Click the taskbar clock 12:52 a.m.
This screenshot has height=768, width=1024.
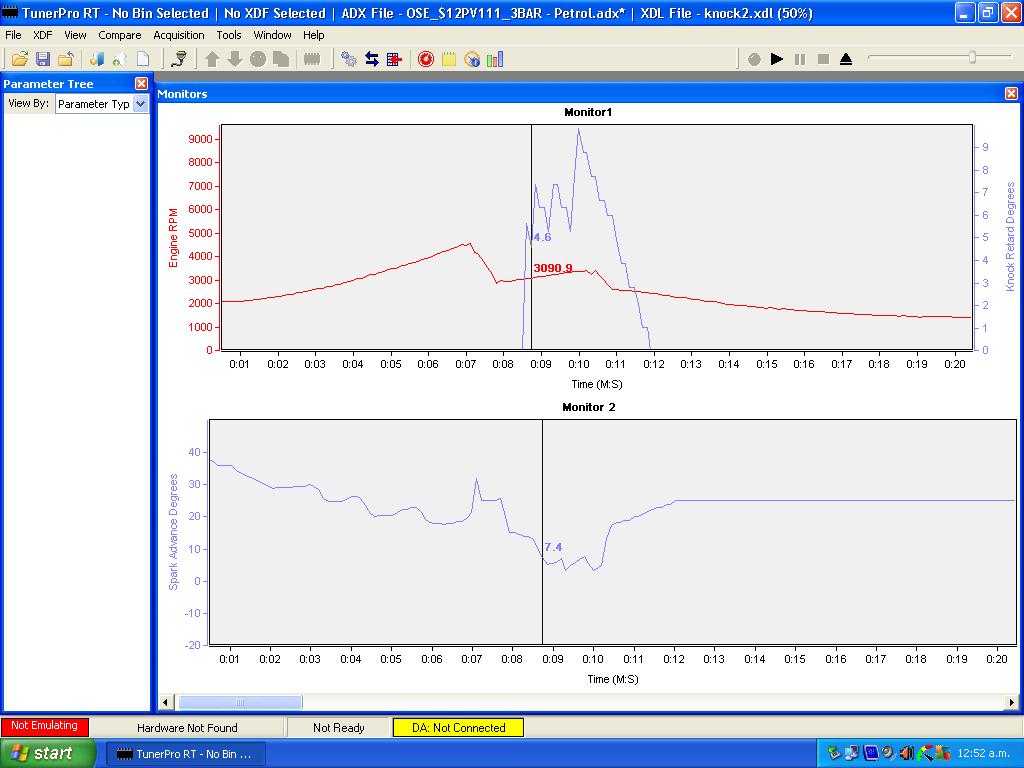coord(984,754)
